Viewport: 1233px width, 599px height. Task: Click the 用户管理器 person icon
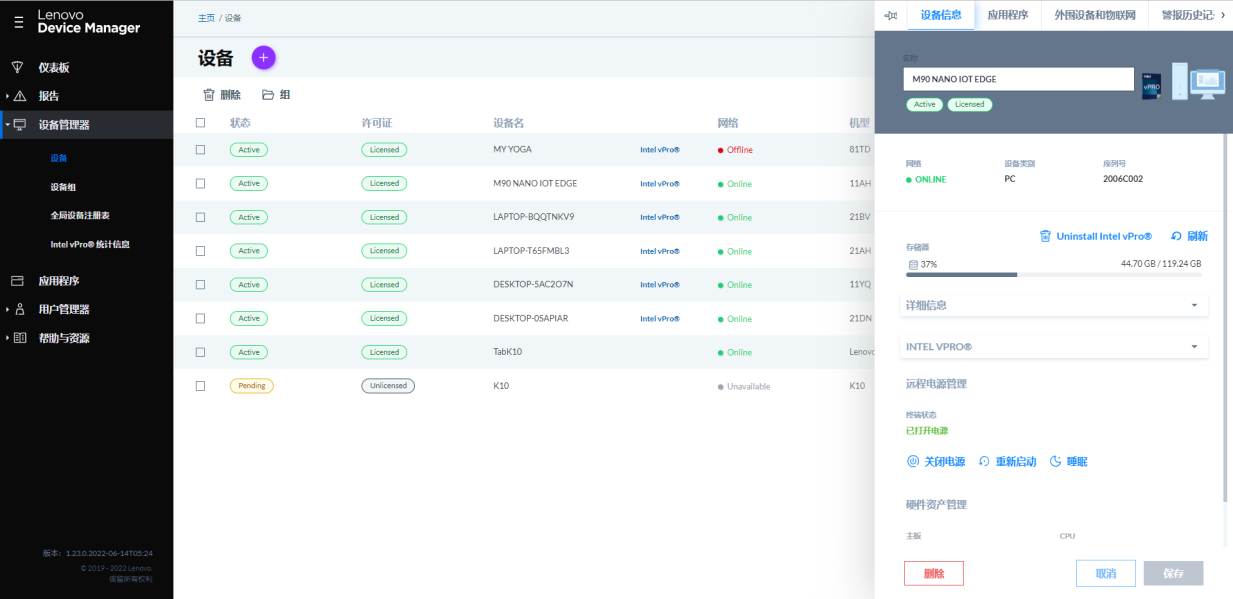19,310
